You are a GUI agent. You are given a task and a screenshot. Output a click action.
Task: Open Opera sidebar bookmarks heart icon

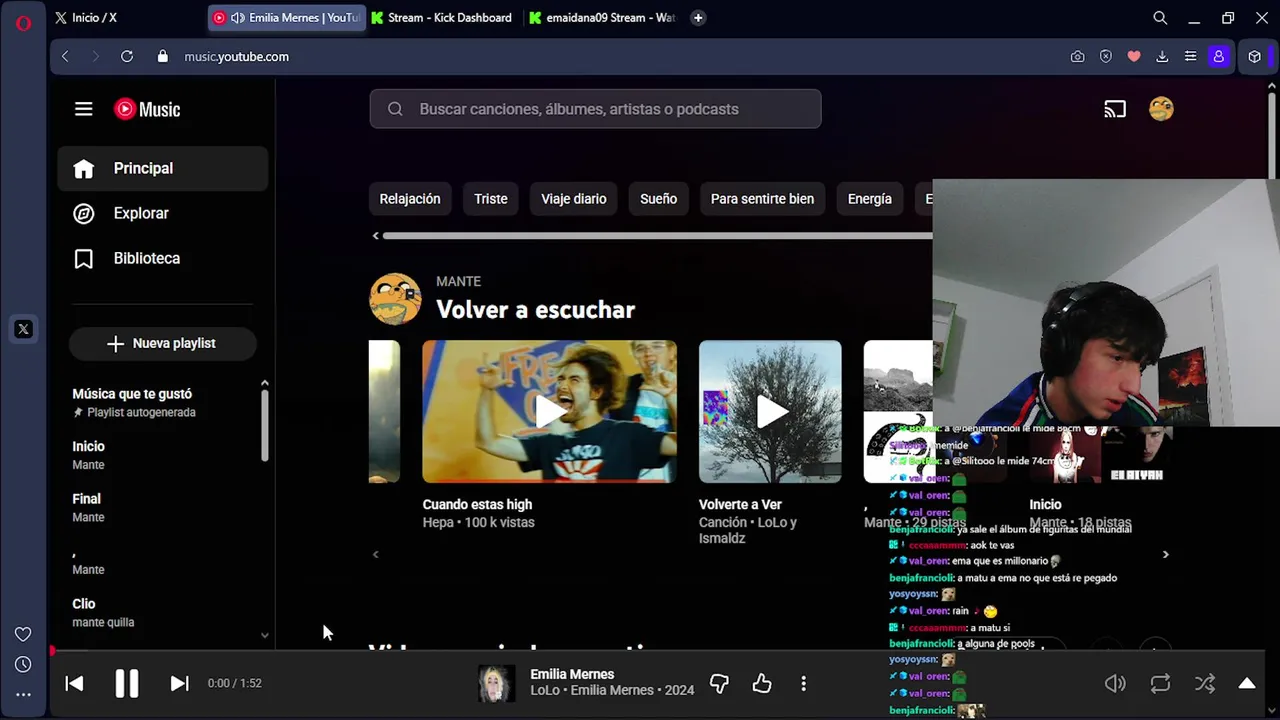pos(23,634)
